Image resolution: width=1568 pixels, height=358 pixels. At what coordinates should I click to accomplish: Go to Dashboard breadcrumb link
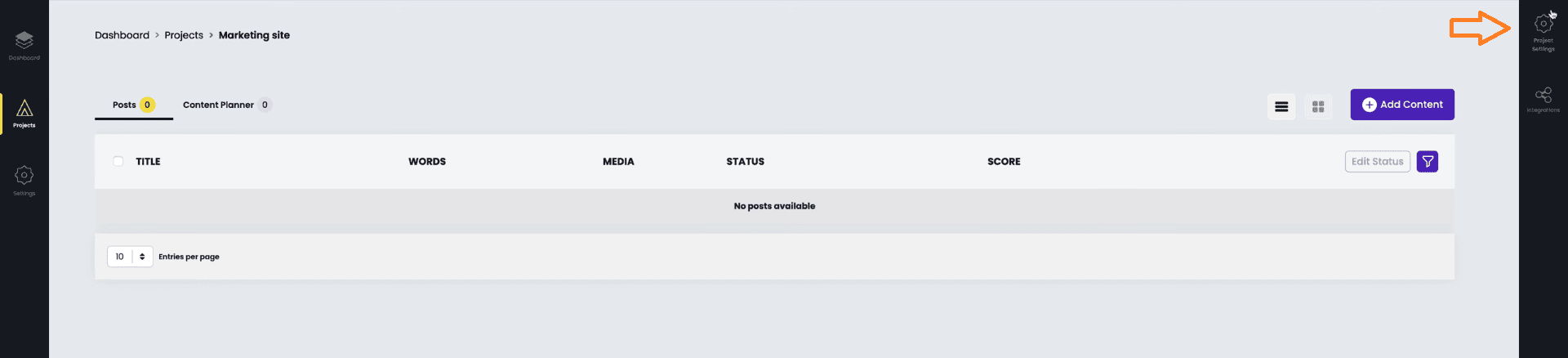pos(122,35)
